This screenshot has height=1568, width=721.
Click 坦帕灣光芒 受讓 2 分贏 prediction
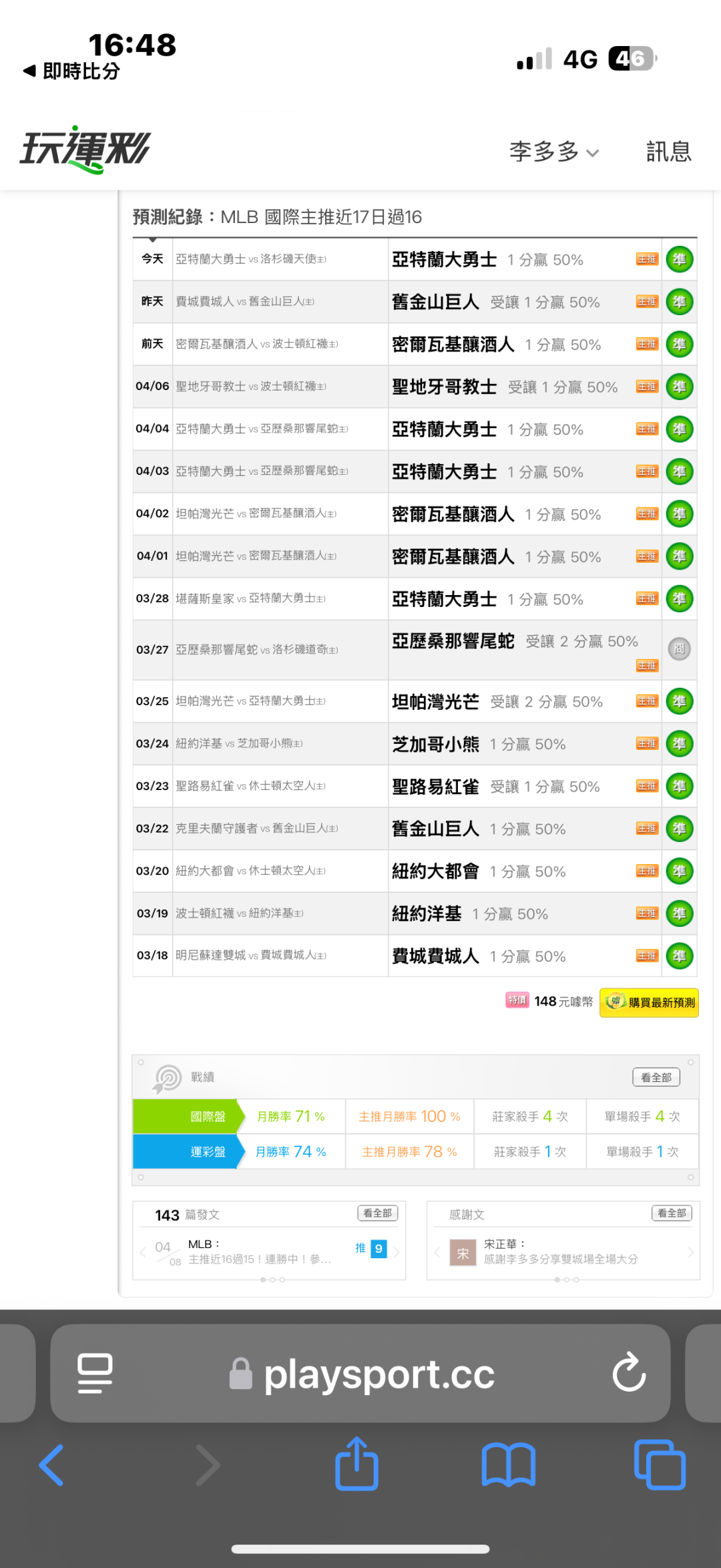click(497, 701)
